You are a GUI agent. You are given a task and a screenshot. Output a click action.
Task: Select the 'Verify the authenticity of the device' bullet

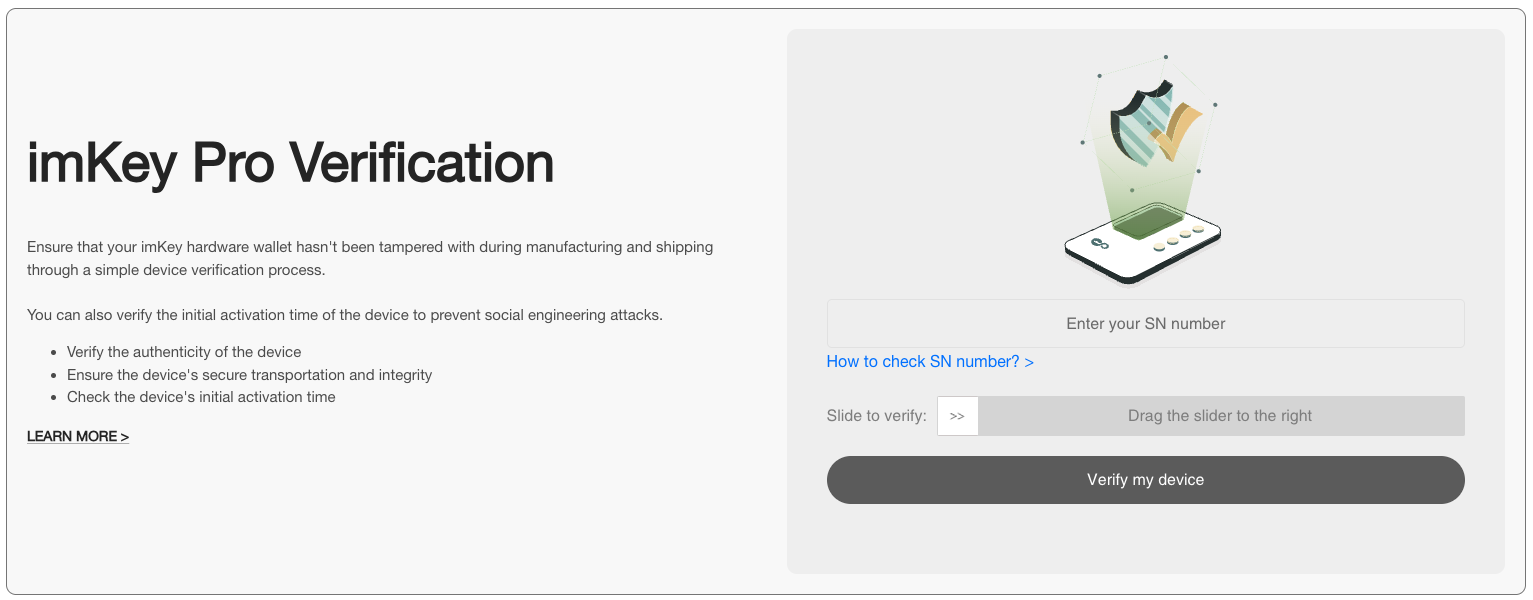coord(184,352)
